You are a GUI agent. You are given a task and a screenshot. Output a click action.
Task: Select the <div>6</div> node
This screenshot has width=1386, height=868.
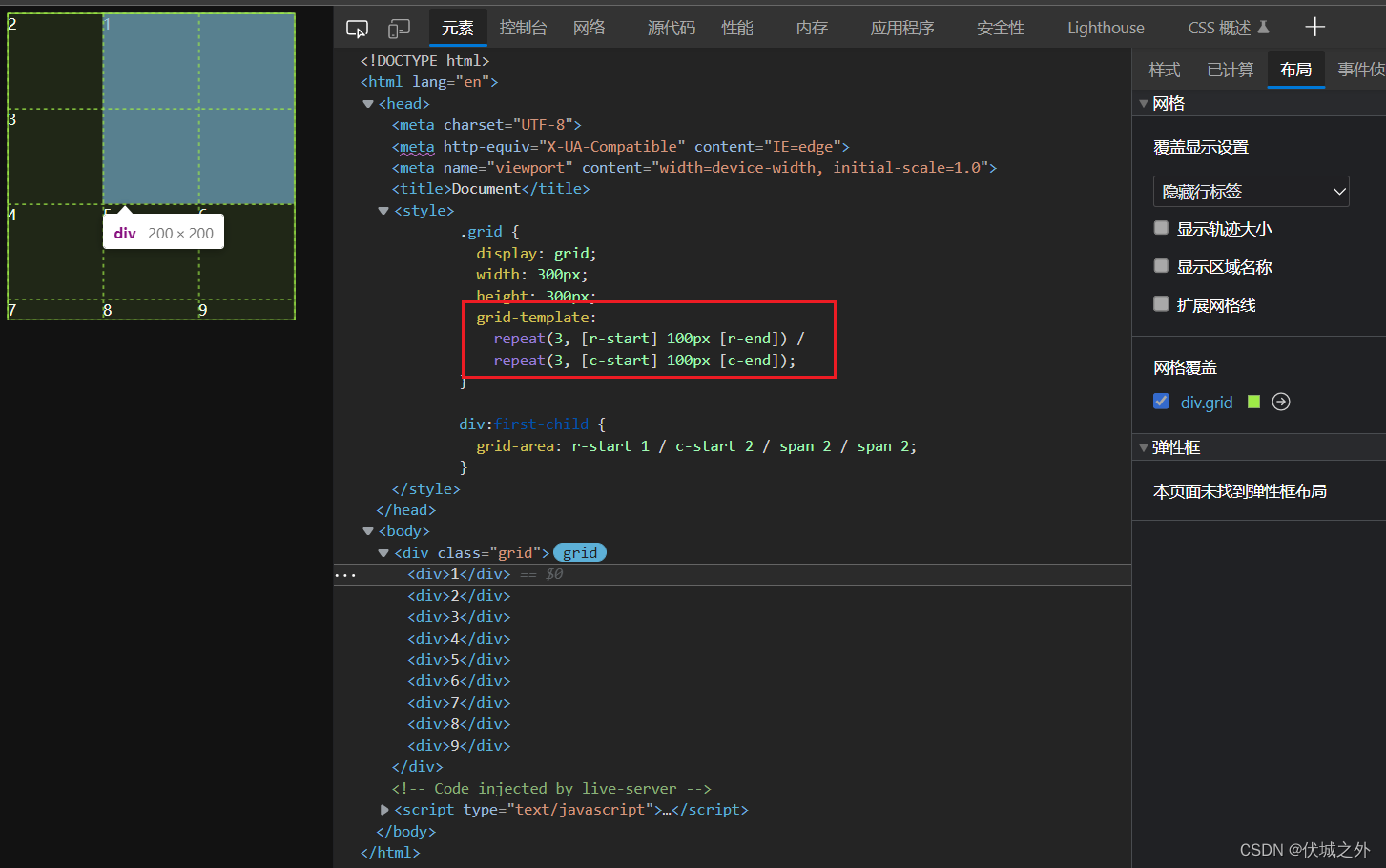coord(459,681)
